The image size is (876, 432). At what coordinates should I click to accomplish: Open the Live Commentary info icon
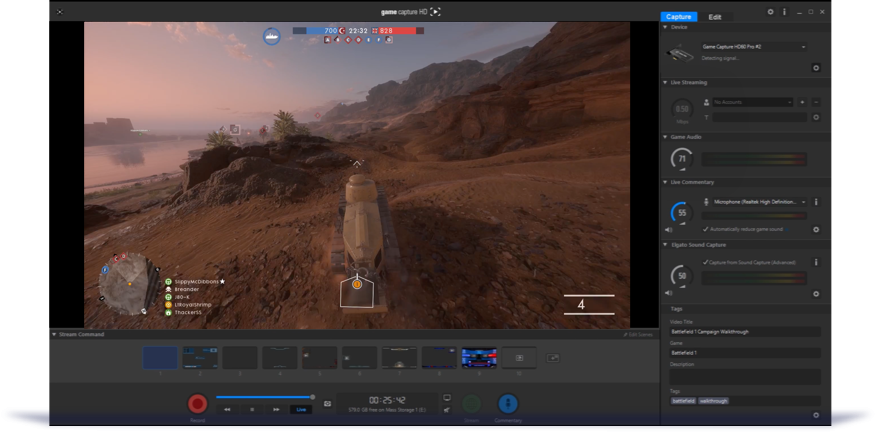[x=816, y=202]
